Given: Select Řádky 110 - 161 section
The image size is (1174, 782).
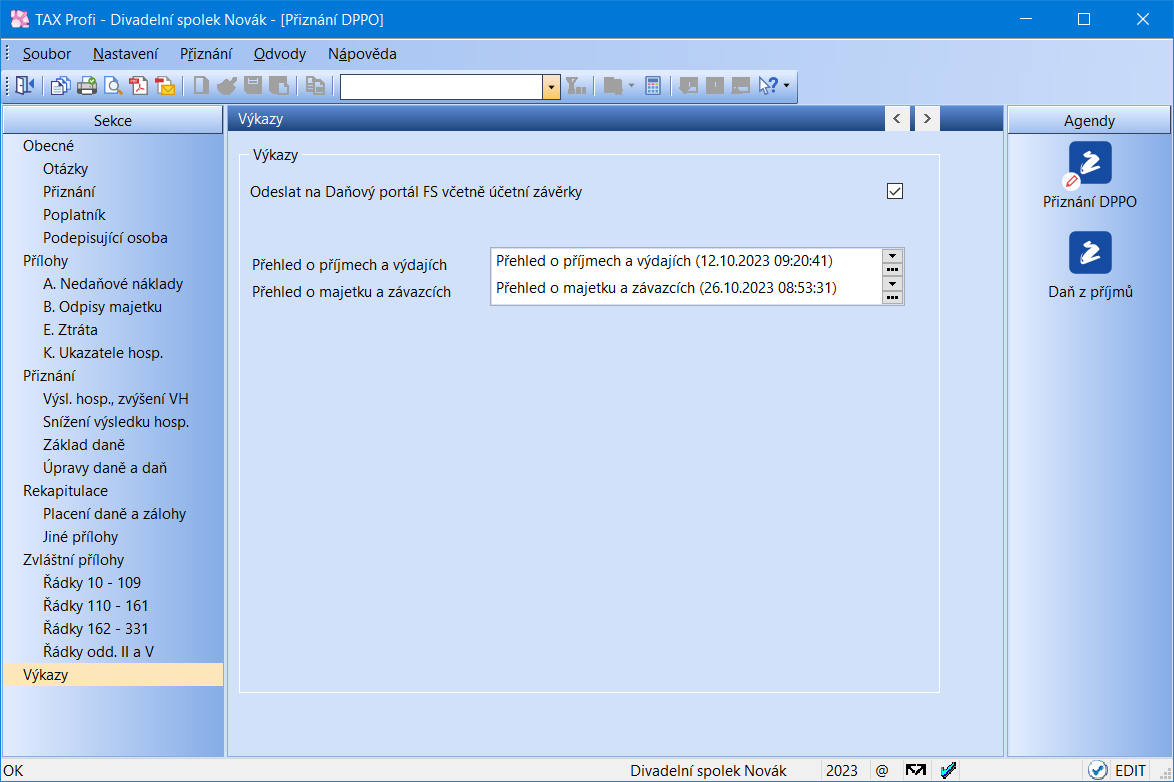Looking at the screenshot, I should coord(96,606).
